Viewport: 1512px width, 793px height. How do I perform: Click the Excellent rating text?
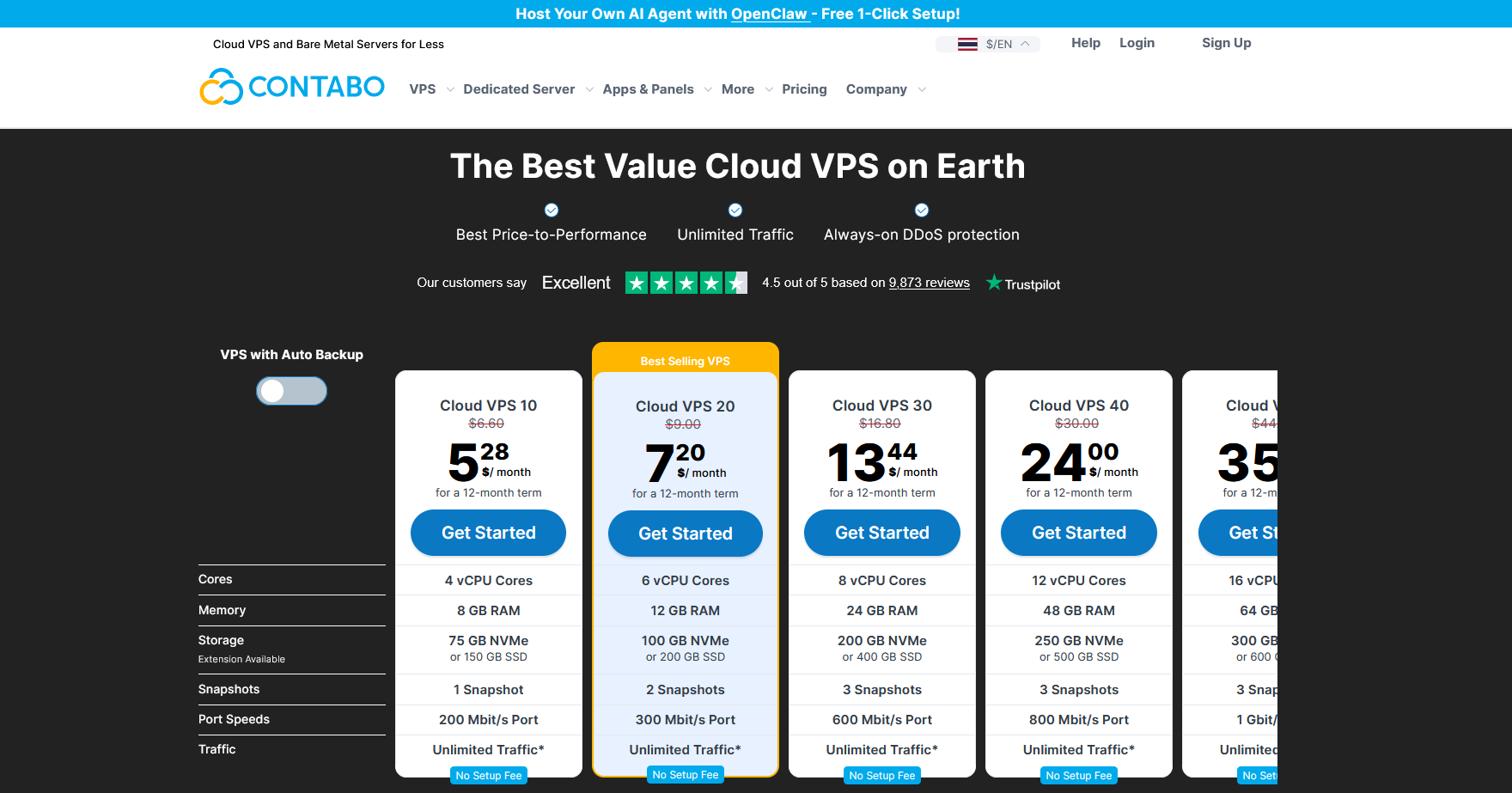click(576, 283)
